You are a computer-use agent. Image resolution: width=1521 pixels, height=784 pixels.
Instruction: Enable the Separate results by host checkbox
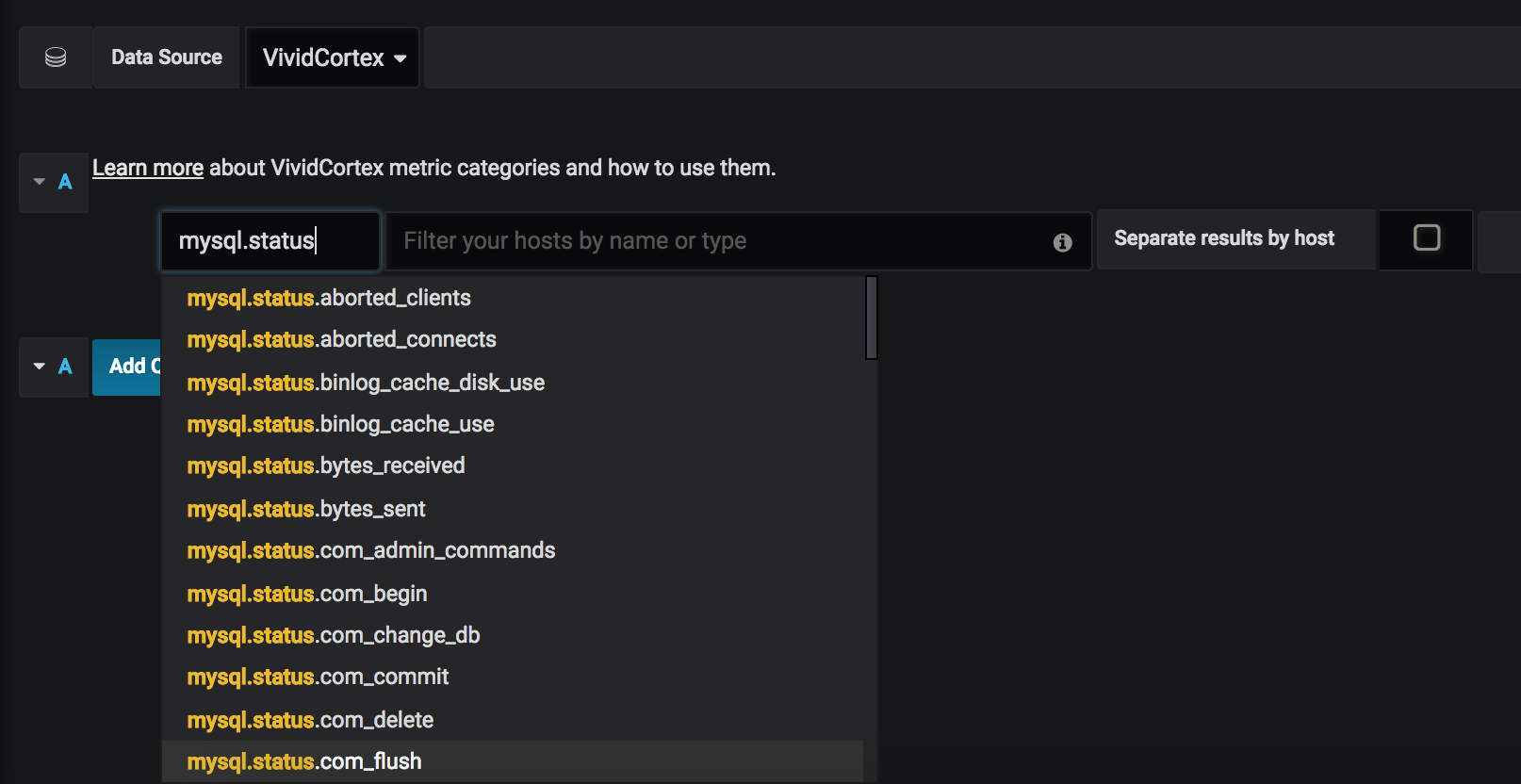click(x=1426, y=237)
